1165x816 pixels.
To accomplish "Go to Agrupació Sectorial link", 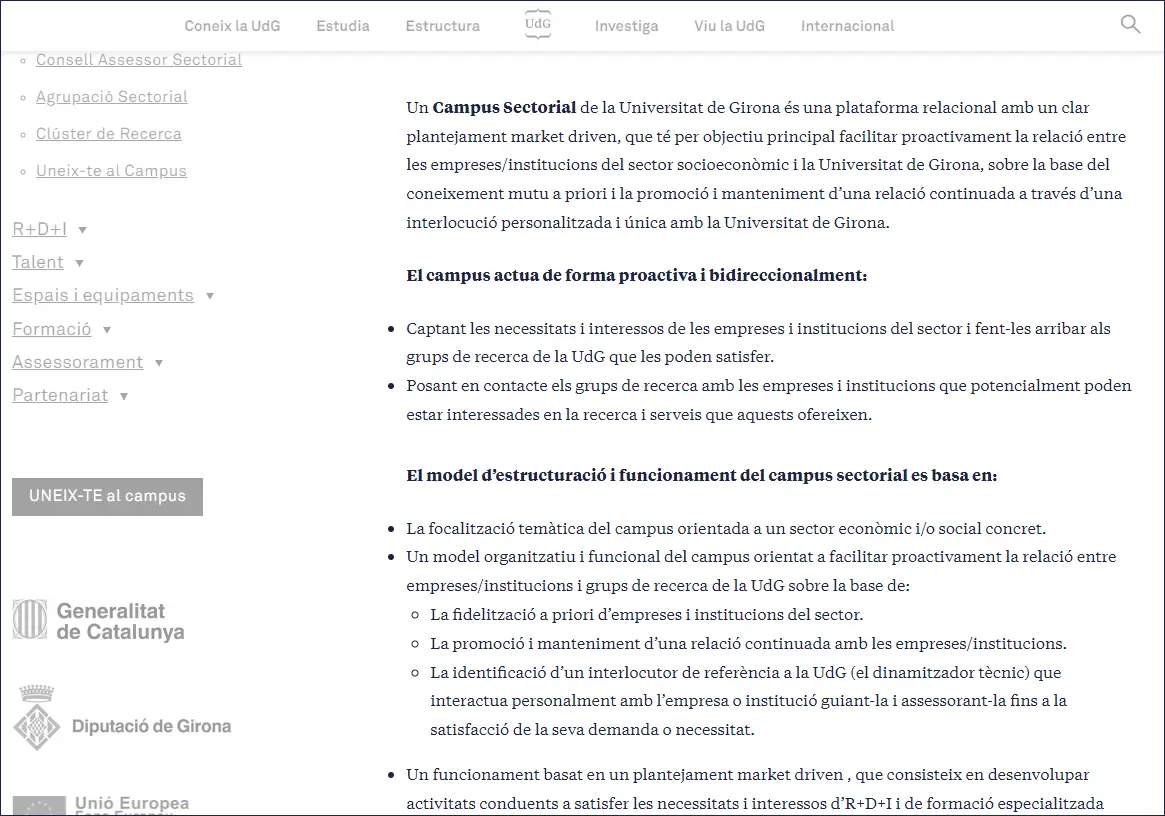I will [112, 97].
